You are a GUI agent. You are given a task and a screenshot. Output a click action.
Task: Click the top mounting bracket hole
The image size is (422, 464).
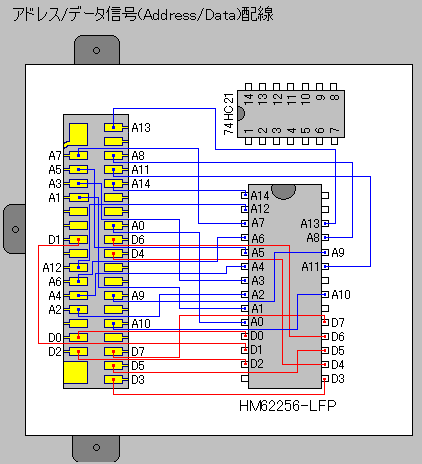pos(97,51)
